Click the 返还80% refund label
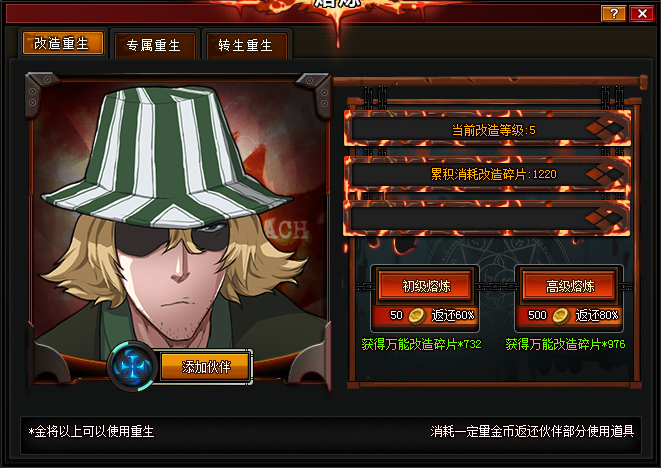This screenshot has width=661, height=468. (x=597, y=315)
